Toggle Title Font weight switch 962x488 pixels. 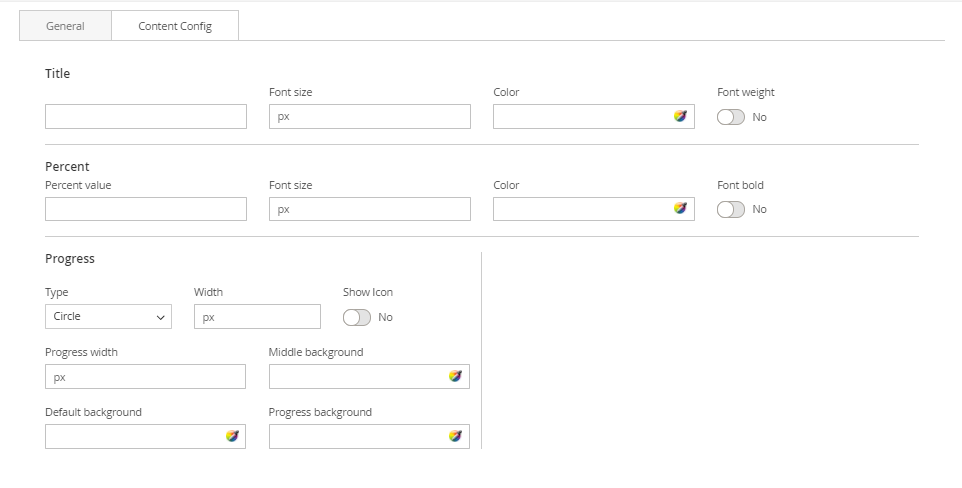click(731, 117)
